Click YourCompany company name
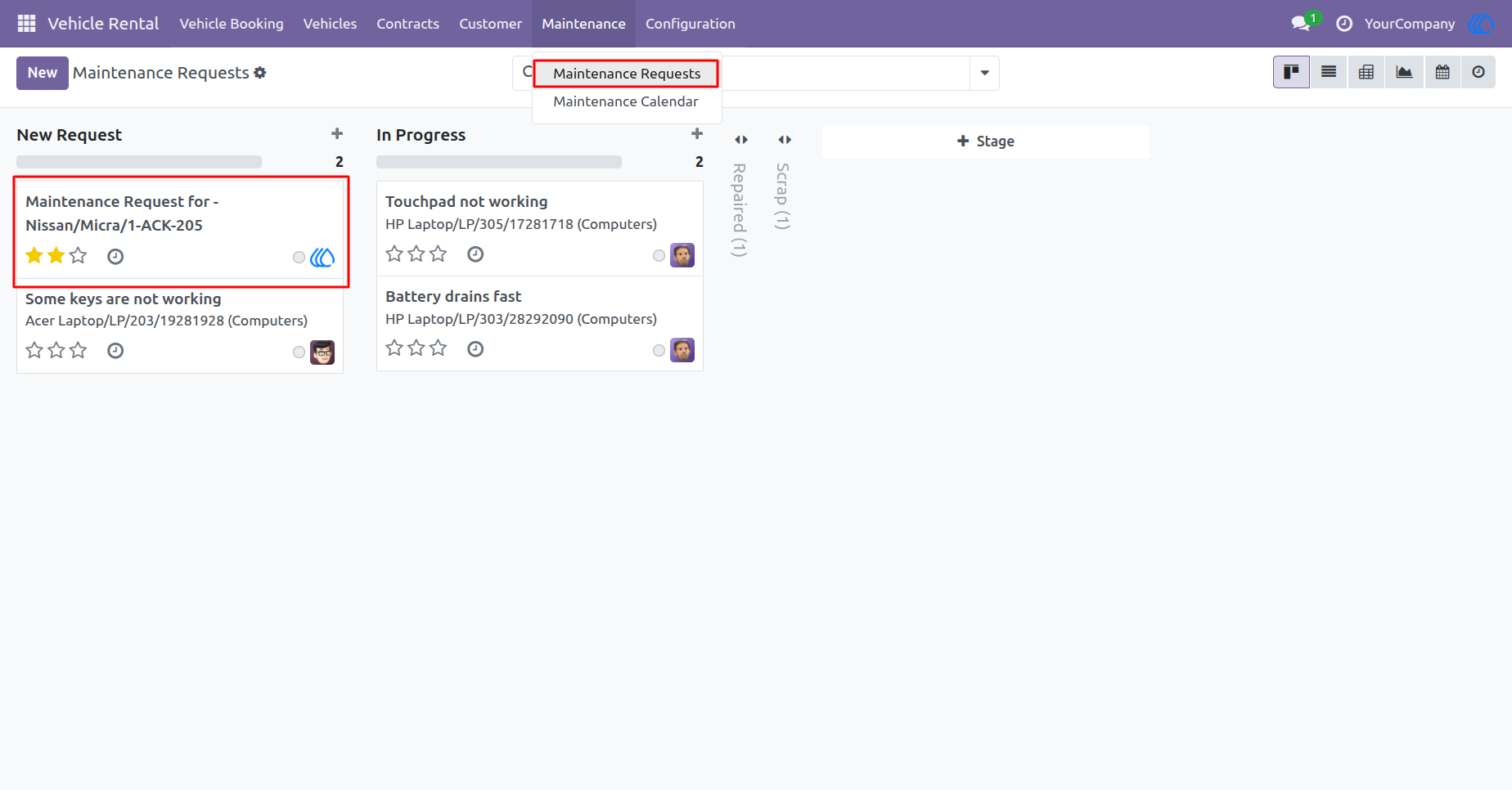This screenshot has height=790, width=1512. click(x=1409, y=24)
